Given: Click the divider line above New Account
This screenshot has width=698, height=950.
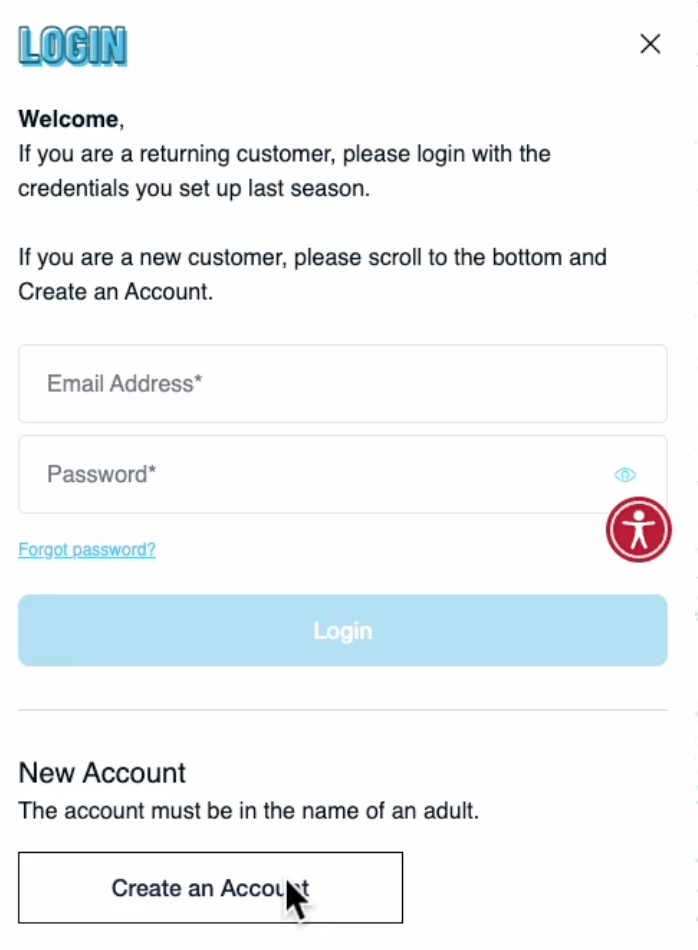Looking at the screenshot, I should (343, 709).
